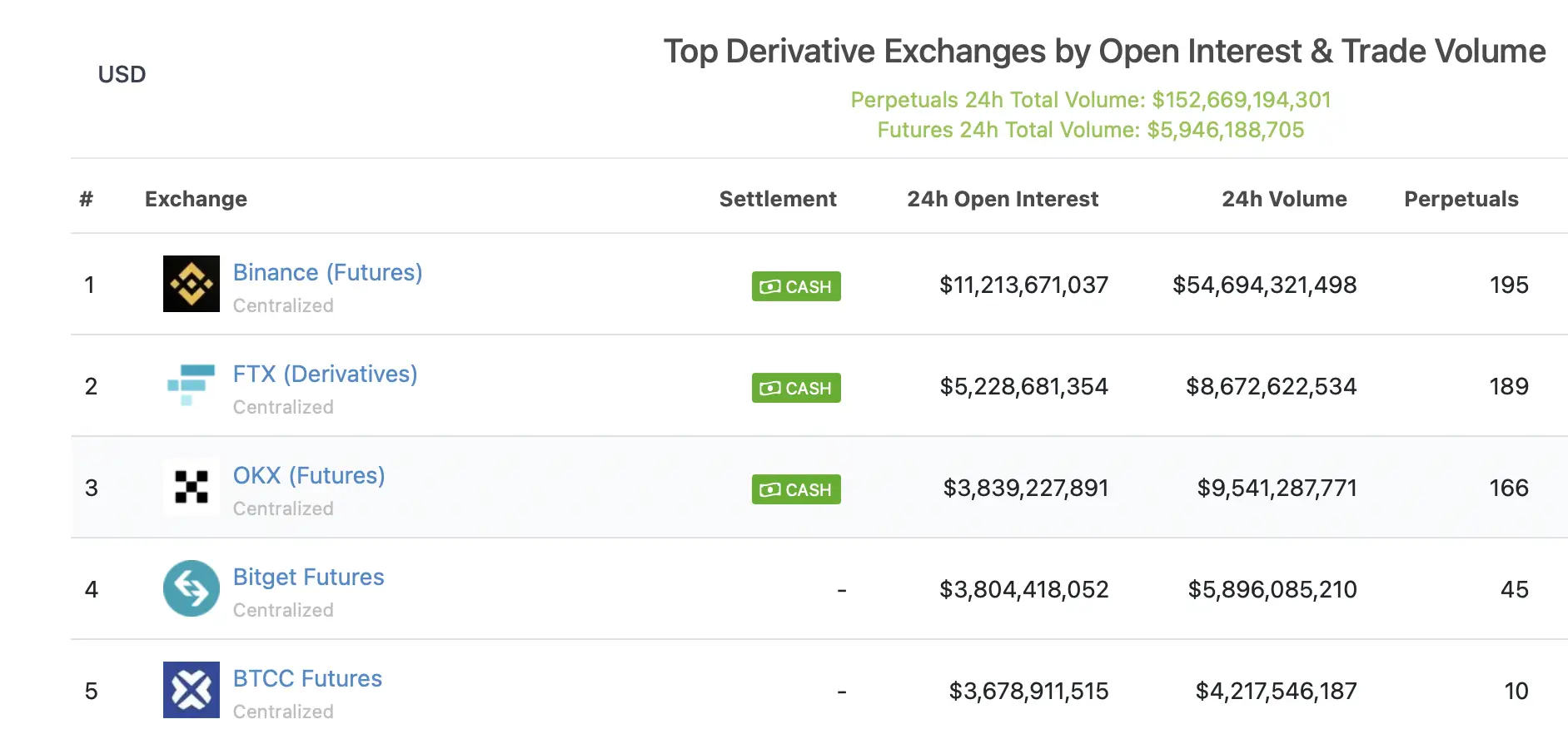
Task: Click the Centralized label under OKX
Action: pyautogui.click(x=283, y=508)
